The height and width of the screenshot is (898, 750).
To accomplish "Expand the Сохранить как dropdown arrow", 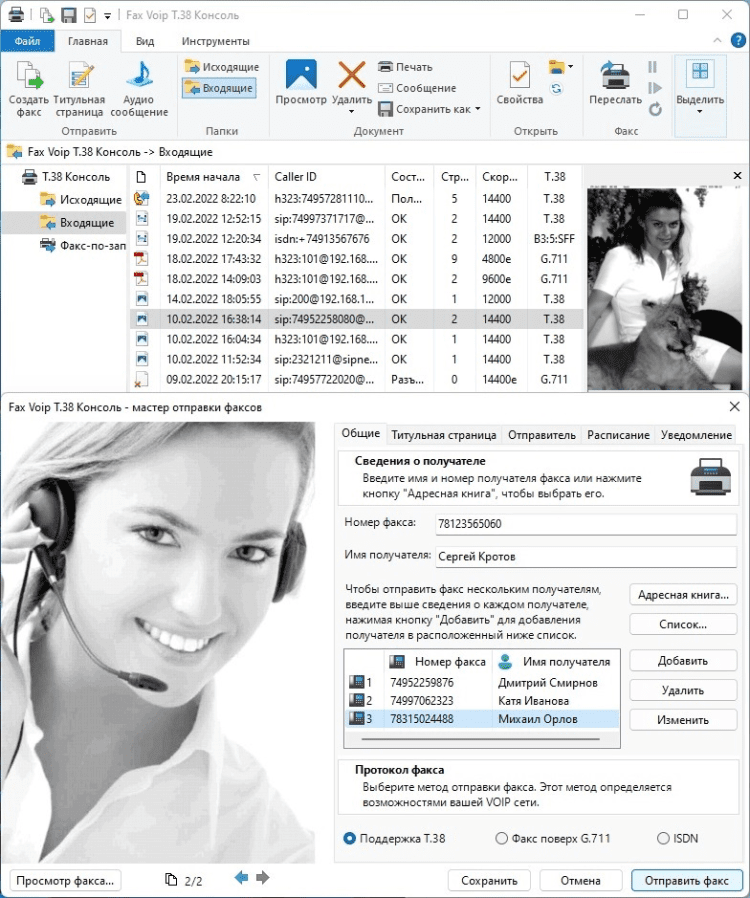I will (x=478, y=110).
